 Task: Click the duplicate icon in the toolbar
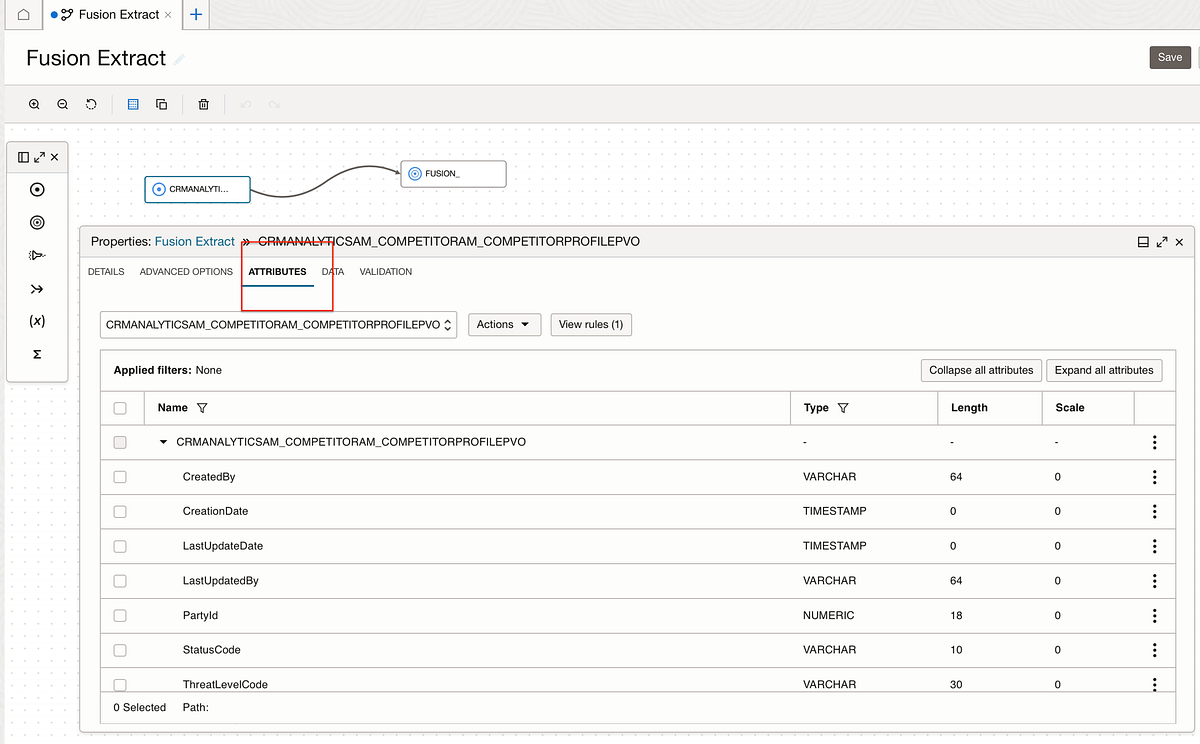tap(161, 104)
